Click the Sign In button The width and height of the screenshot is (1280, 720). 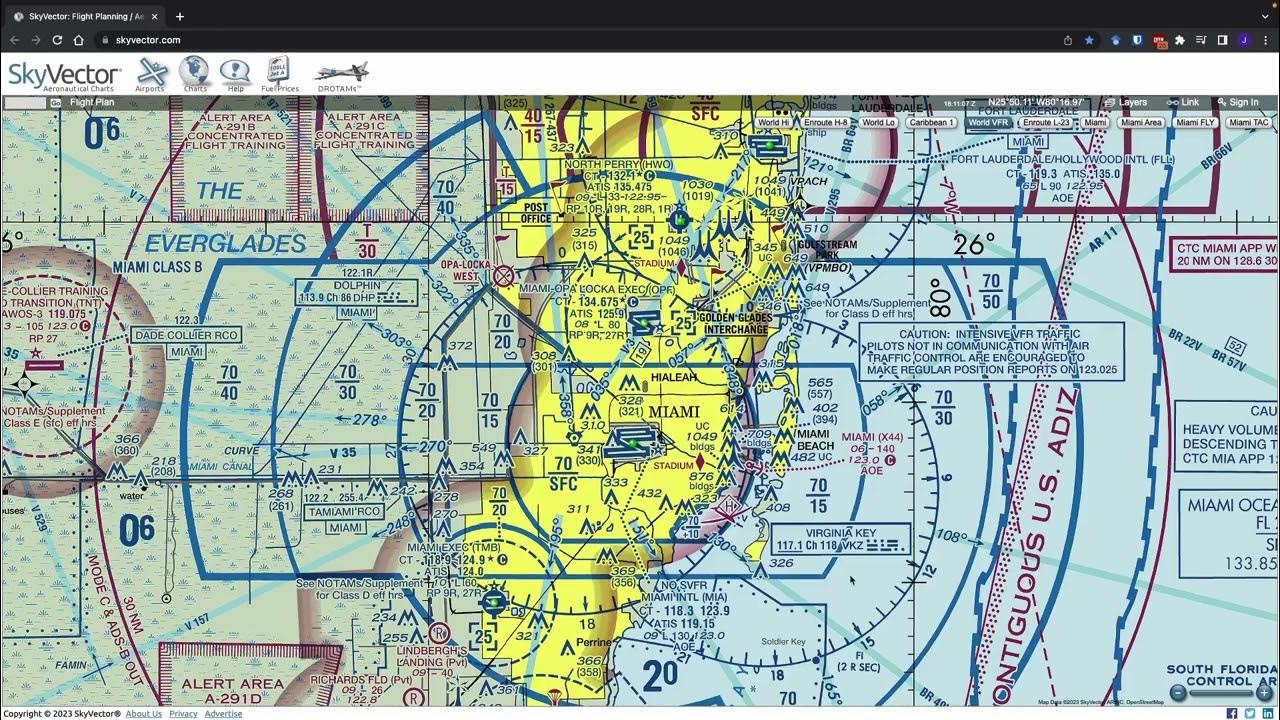point(1237,102)
